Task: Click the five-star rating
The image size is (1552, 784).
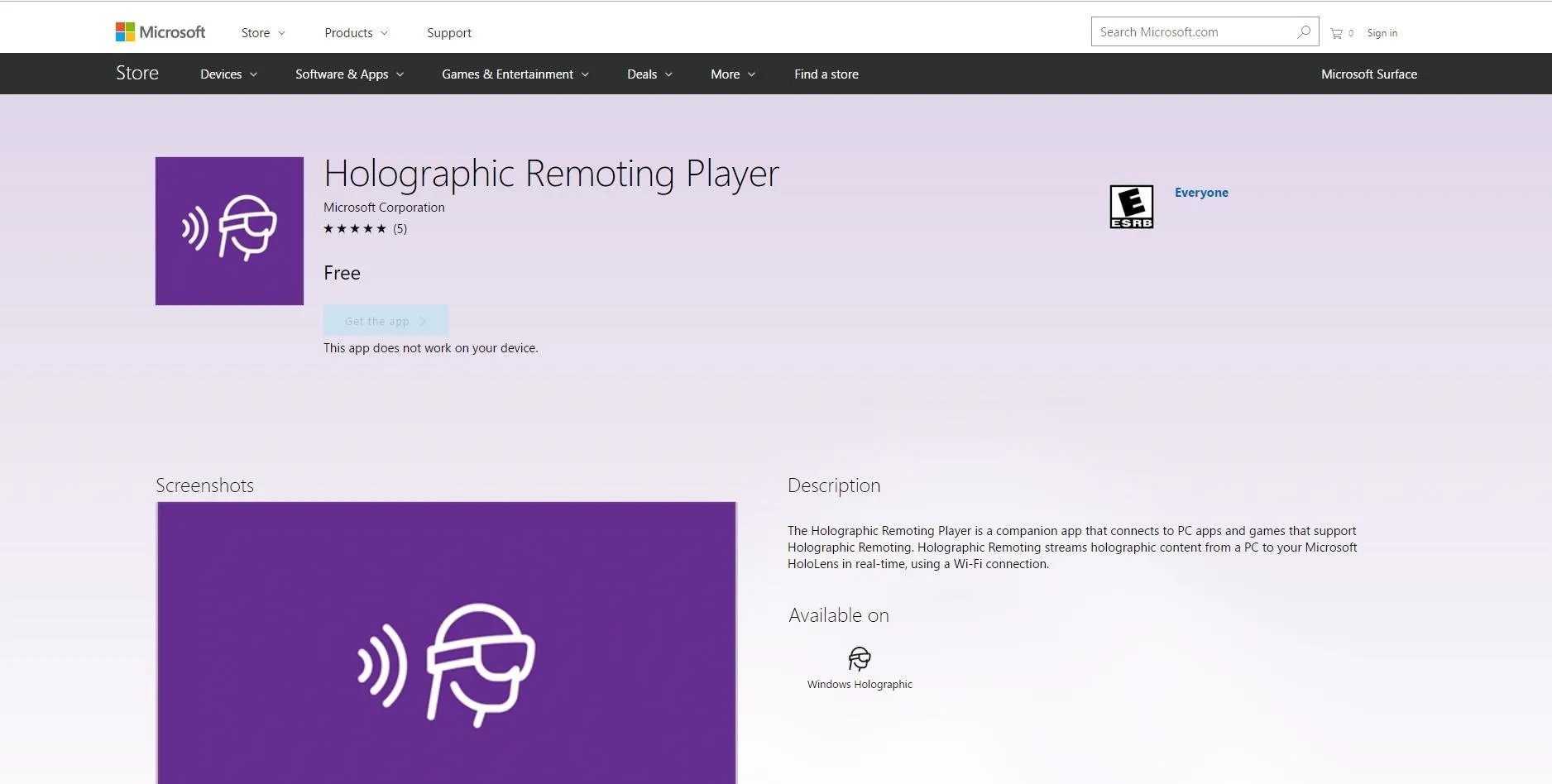Action: pos(355,229)
